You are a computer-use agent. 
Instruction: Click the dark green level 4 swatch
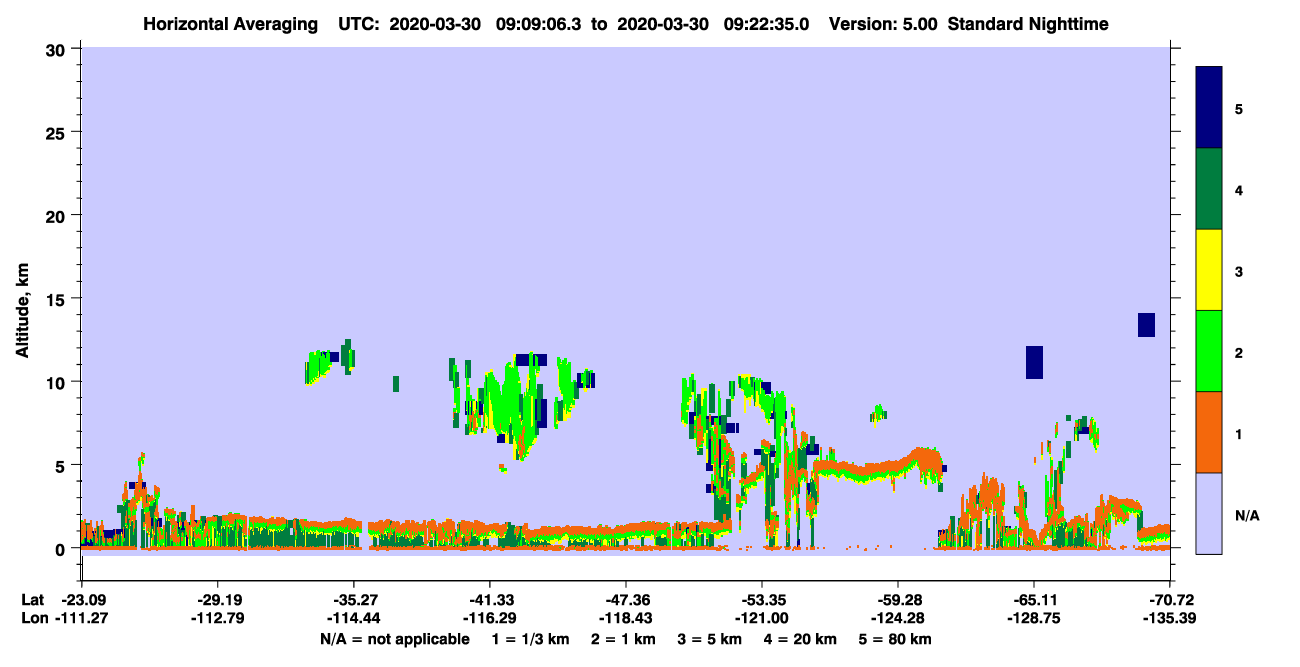[x=1209, y=189]
